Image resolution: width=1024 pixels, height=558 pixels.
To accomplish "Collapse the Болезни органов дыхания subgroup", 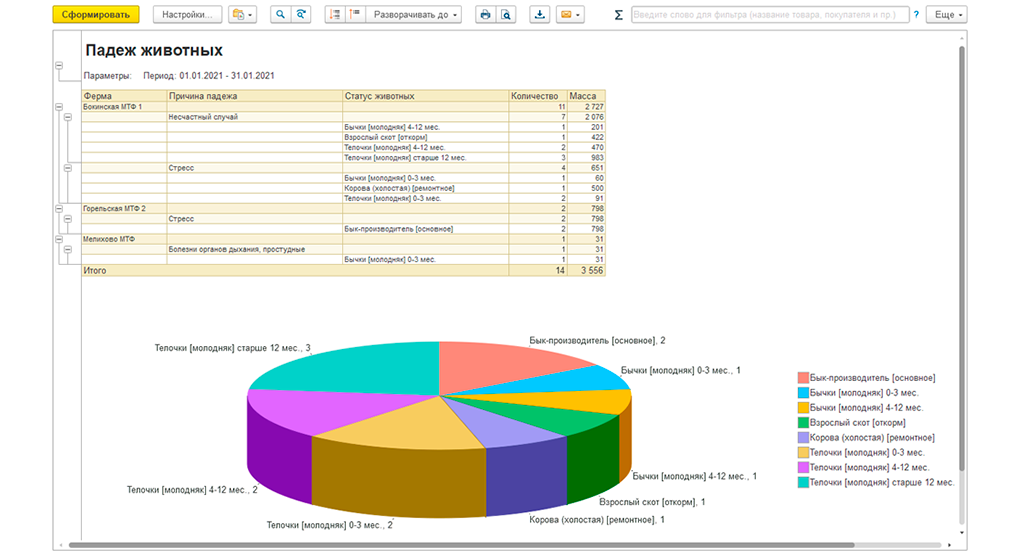I will [68, 250].
